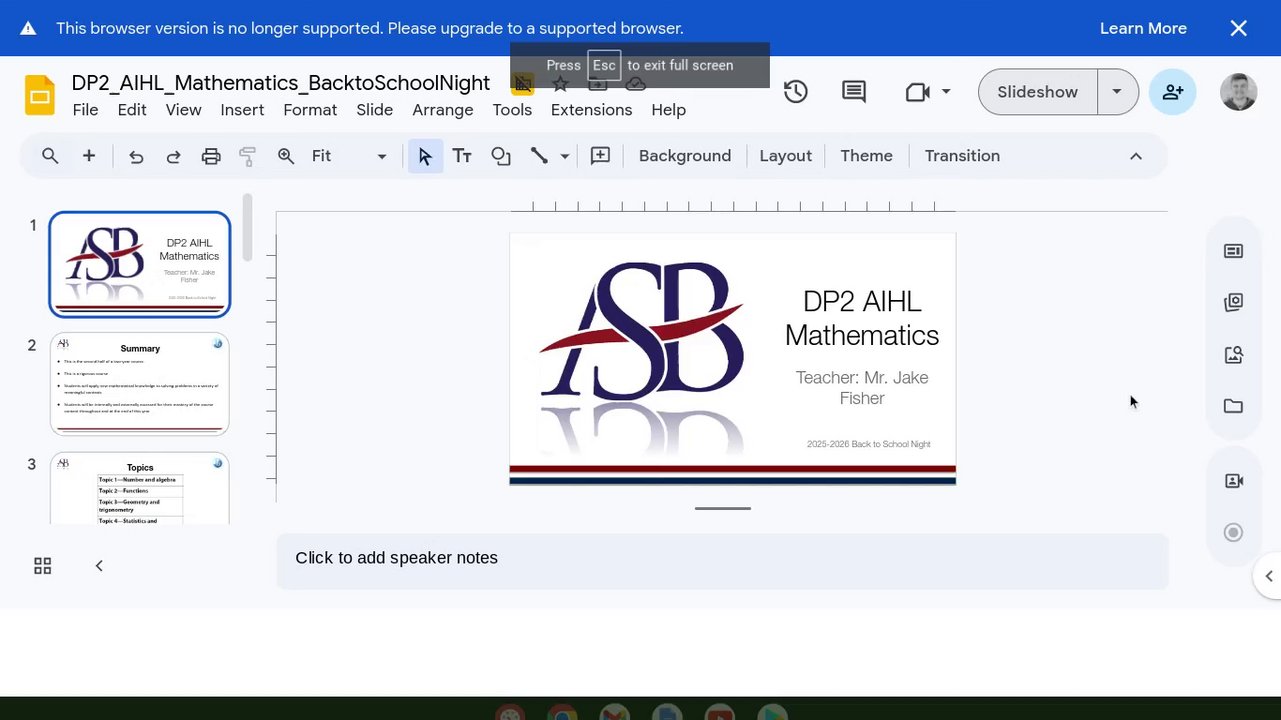Image resolution: width=1281 pixels, height=720 pixels.
Task: Click the 2025-2026 Back to School Night text
Action: click(869, 444)
